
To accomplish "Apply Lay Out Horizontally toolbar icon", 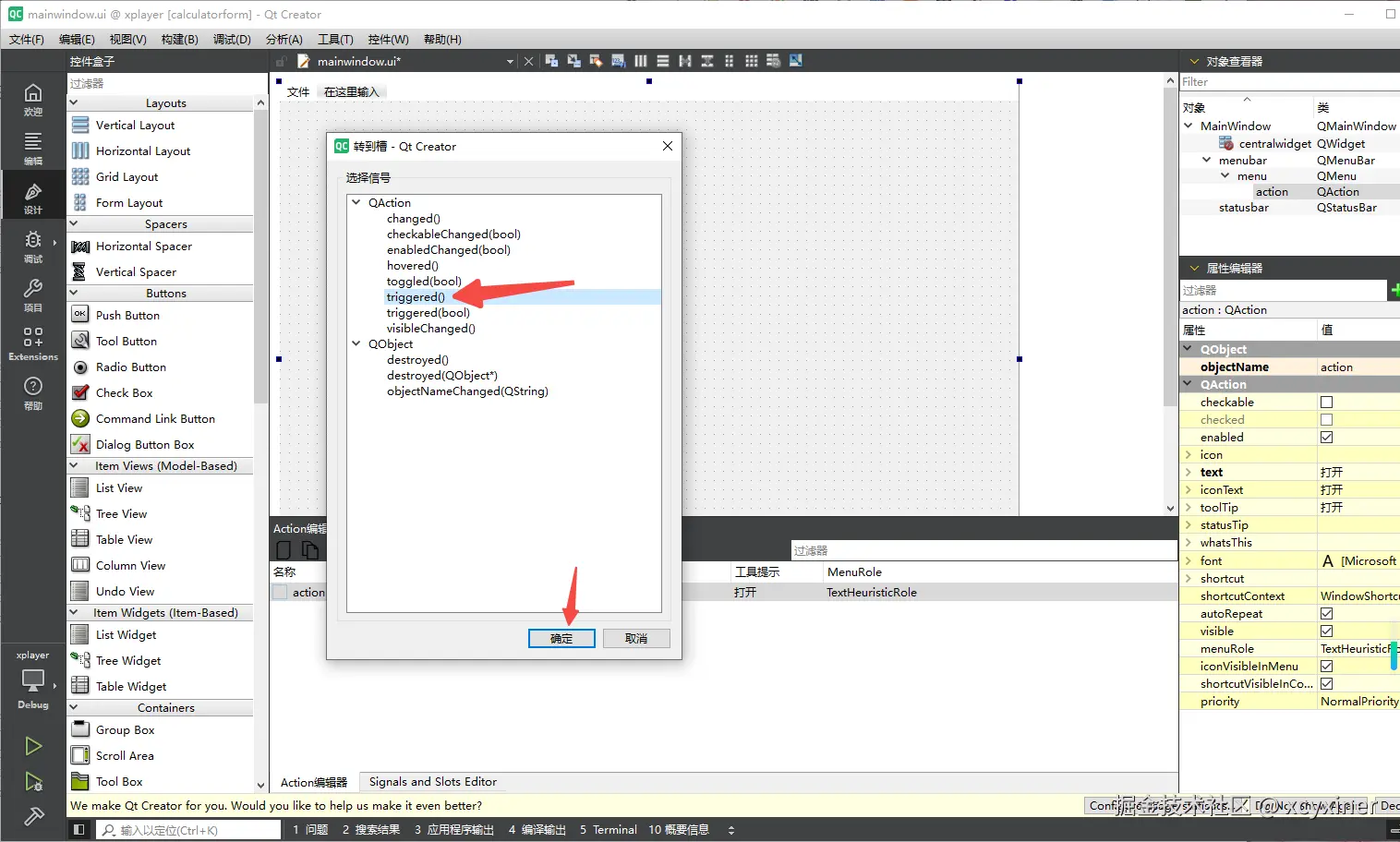I will 640,61.
